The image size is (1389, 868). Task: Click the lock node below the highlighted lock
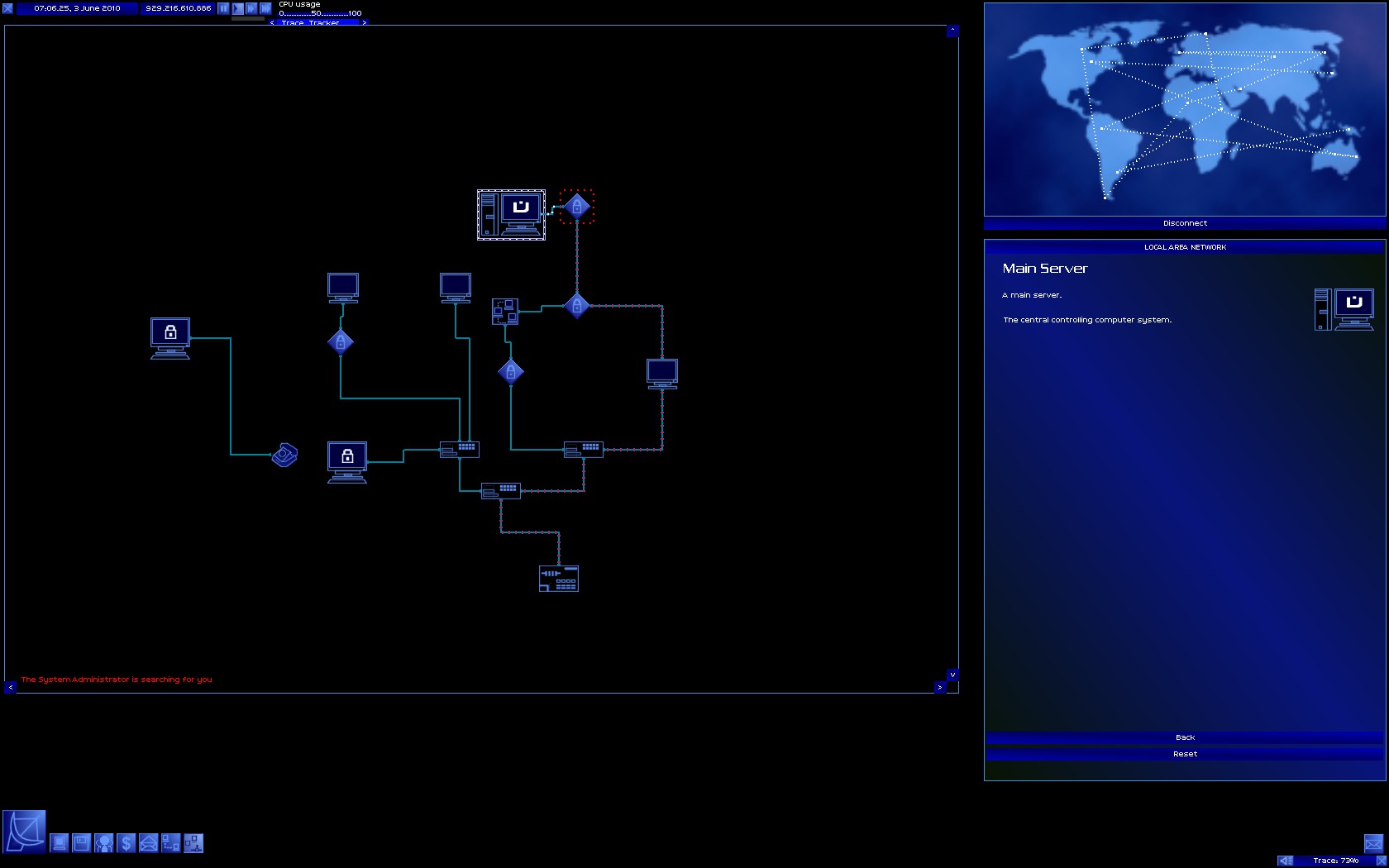pyautogui.click(x=577, y=306)
